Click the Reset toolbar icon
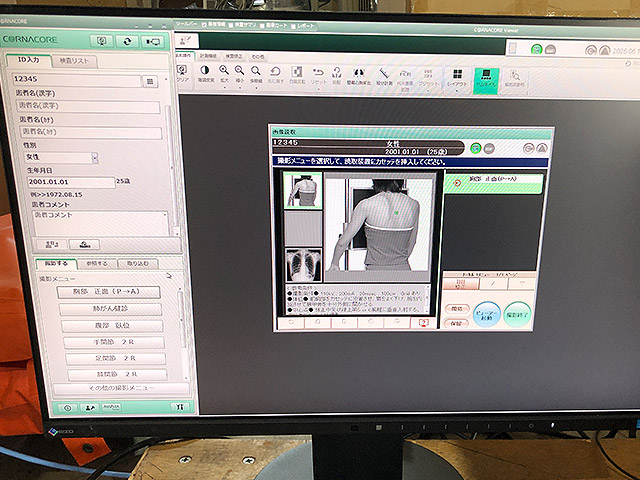The image size is (640, 480). click(318, 72)
